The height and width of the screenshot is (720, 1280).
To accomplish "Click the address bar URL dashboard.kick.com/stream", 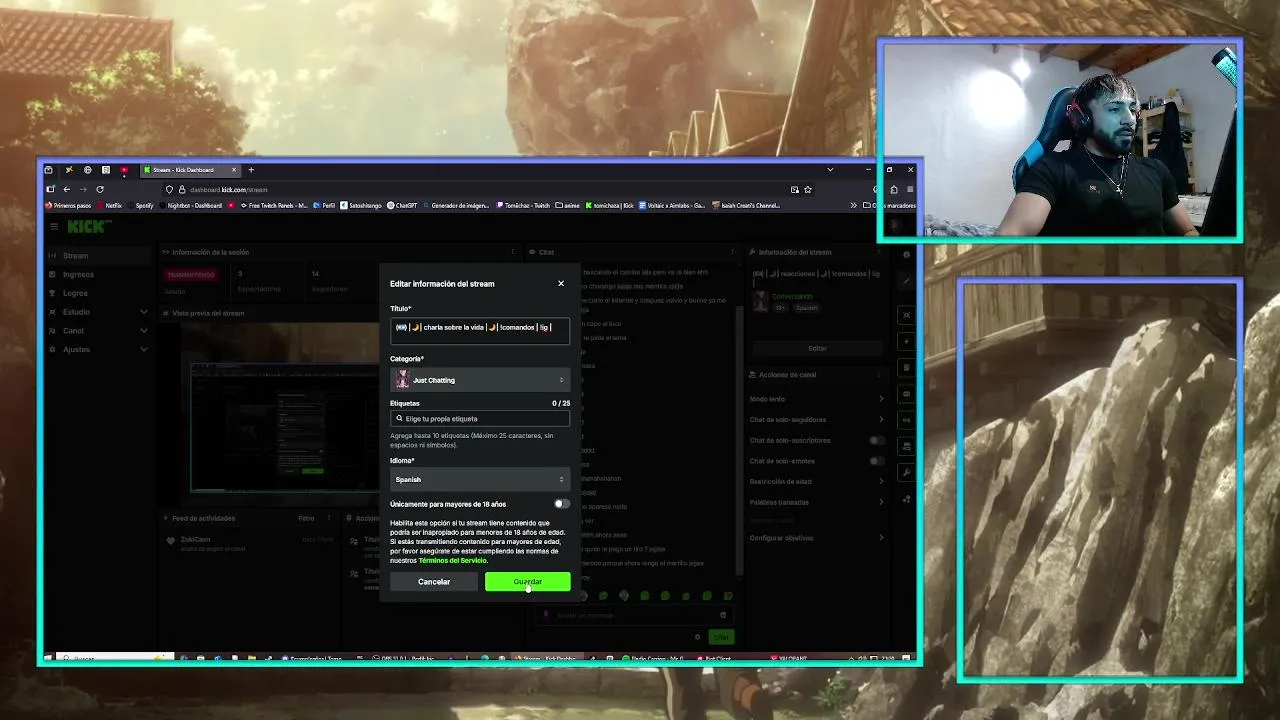I will tap(229, 190).
